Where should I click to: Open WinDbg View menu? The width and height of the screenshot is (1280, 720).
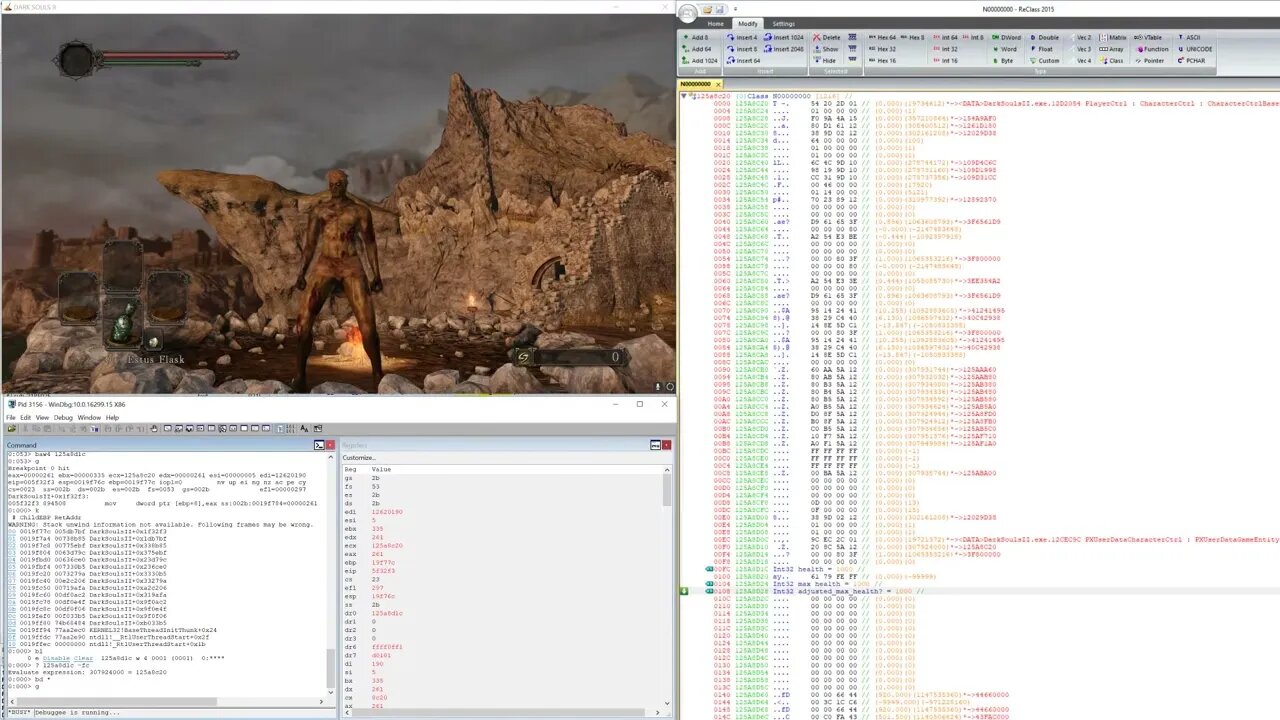[x=42, y=417]
